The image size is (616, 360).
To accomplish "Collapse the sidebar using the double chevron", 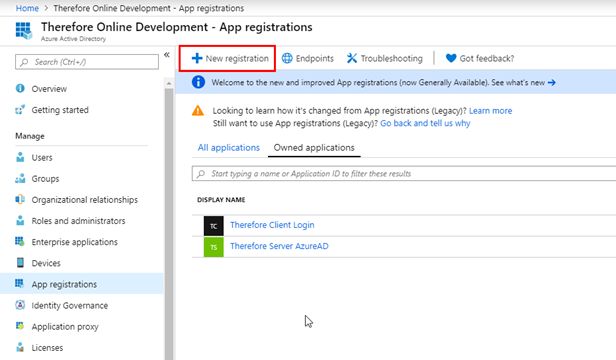I will 167,55.
